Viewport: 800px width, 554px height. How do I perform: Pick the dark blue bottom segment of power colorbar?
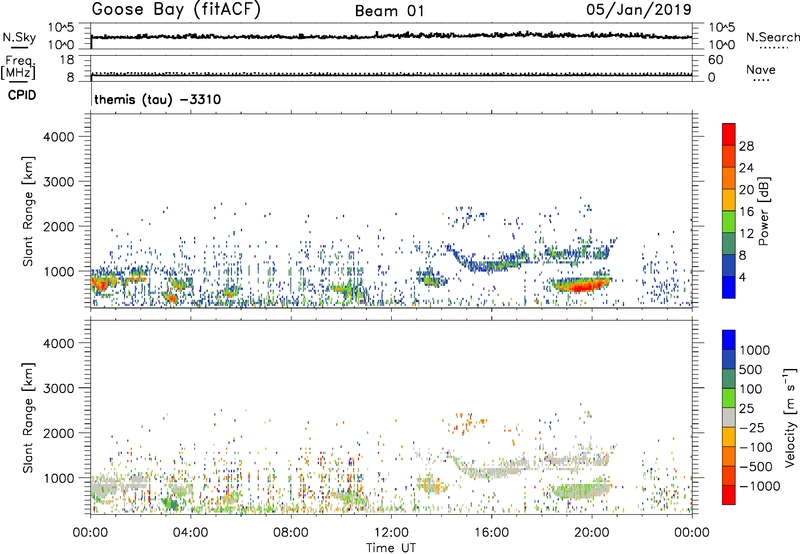pos(729,287)
